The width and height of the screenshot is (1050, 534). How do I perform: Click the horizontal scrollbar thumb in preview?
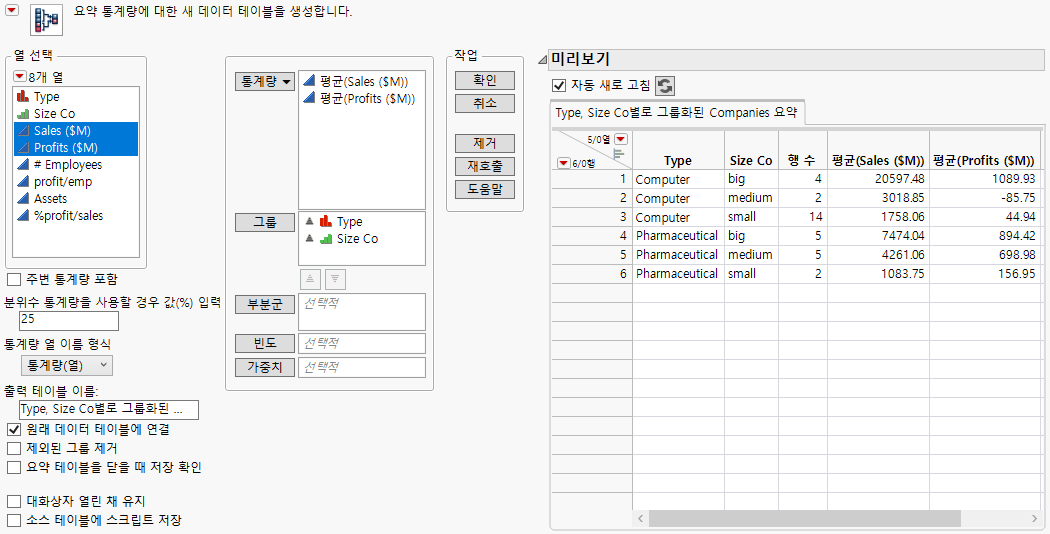pos(805,519)
